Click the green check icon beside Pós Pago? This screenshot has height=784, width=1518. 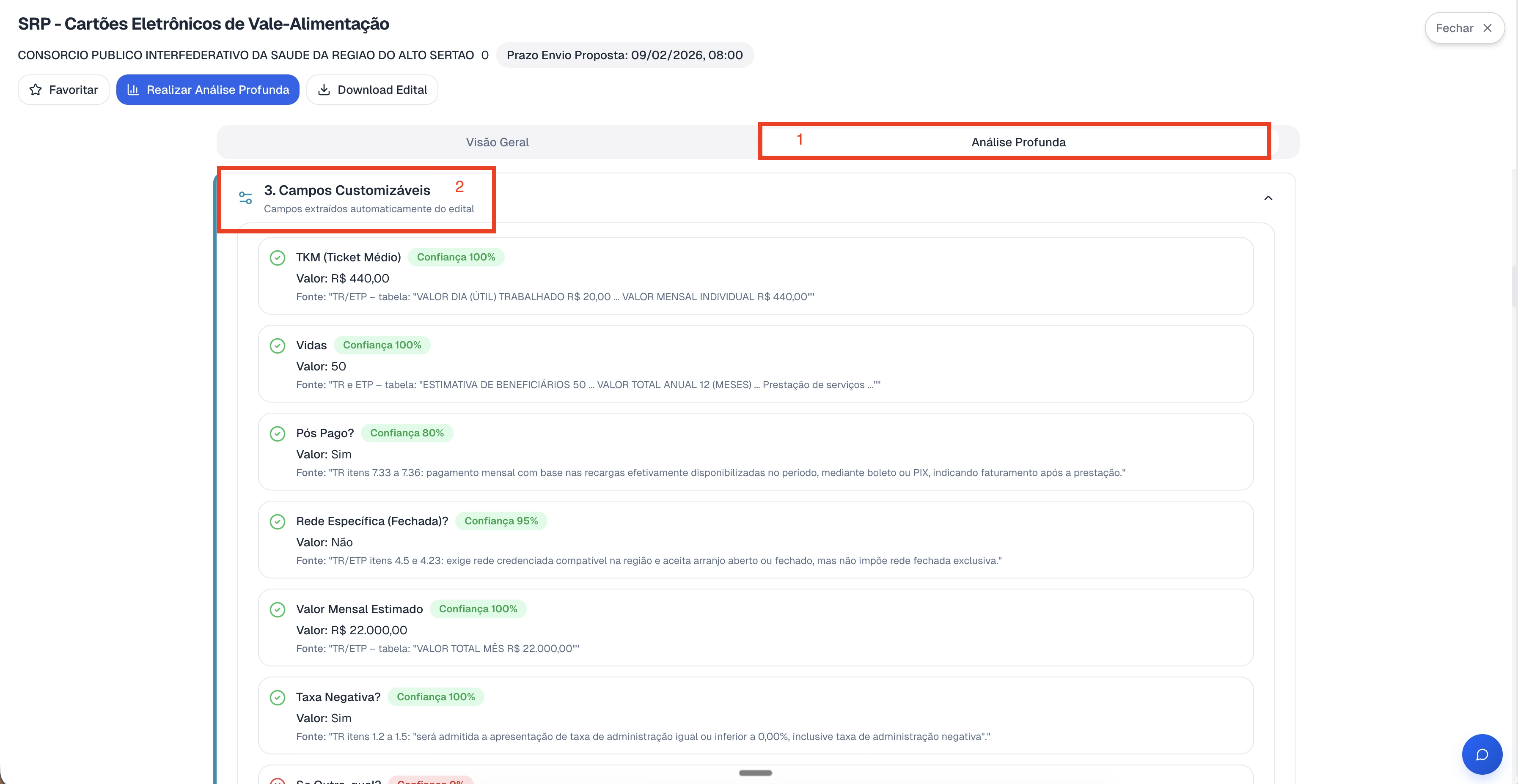click(278, 433)
